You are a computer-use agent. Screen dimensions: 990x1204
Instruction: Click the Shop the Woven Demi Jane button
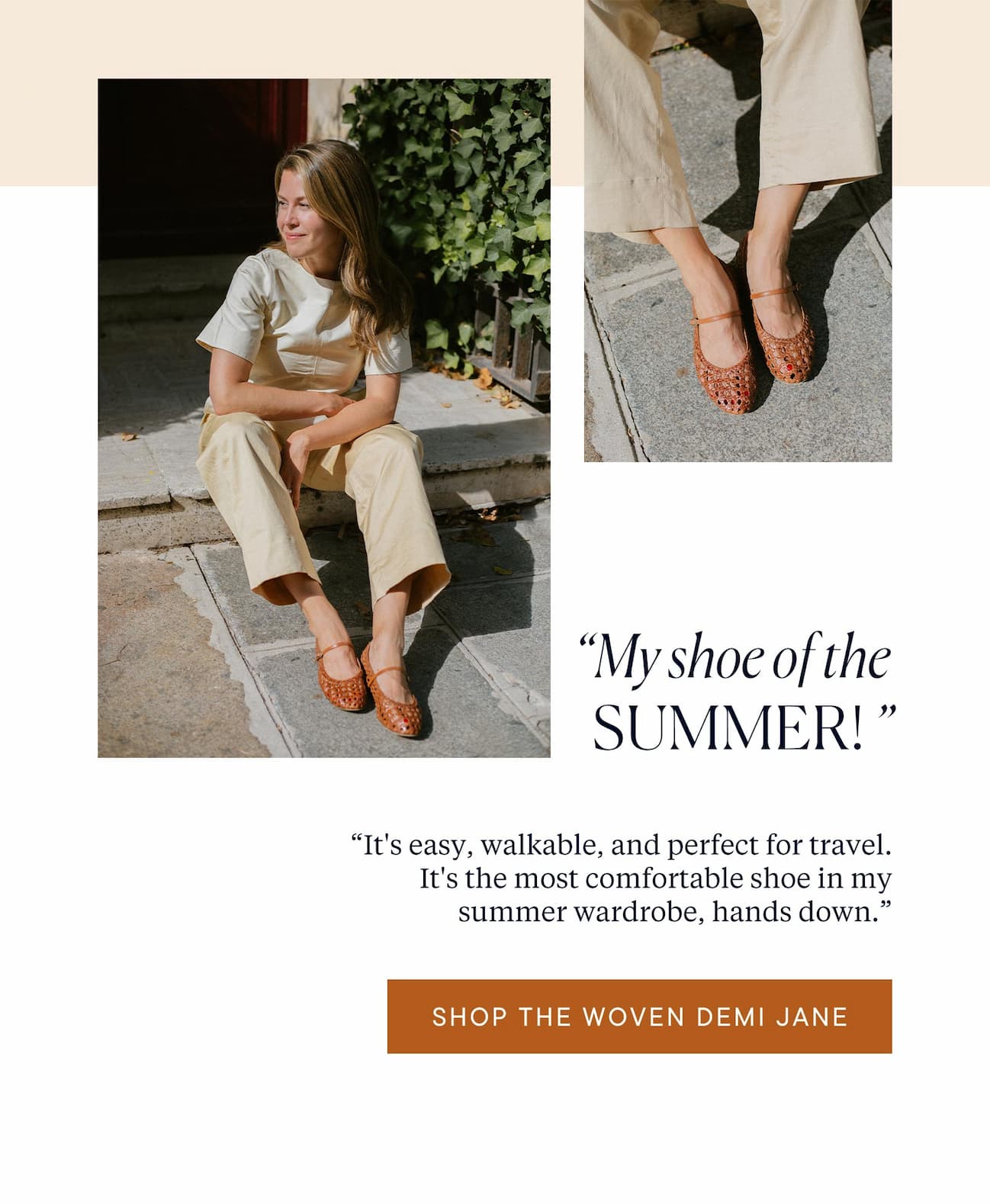pyautogui.click(x=639, y=1016)
